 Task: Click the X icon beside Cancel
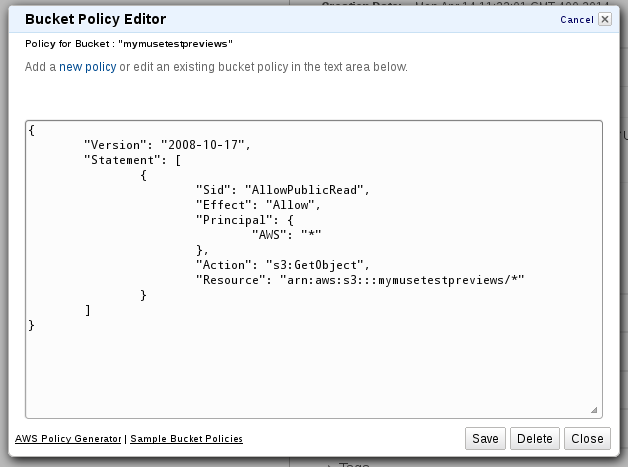604,19
